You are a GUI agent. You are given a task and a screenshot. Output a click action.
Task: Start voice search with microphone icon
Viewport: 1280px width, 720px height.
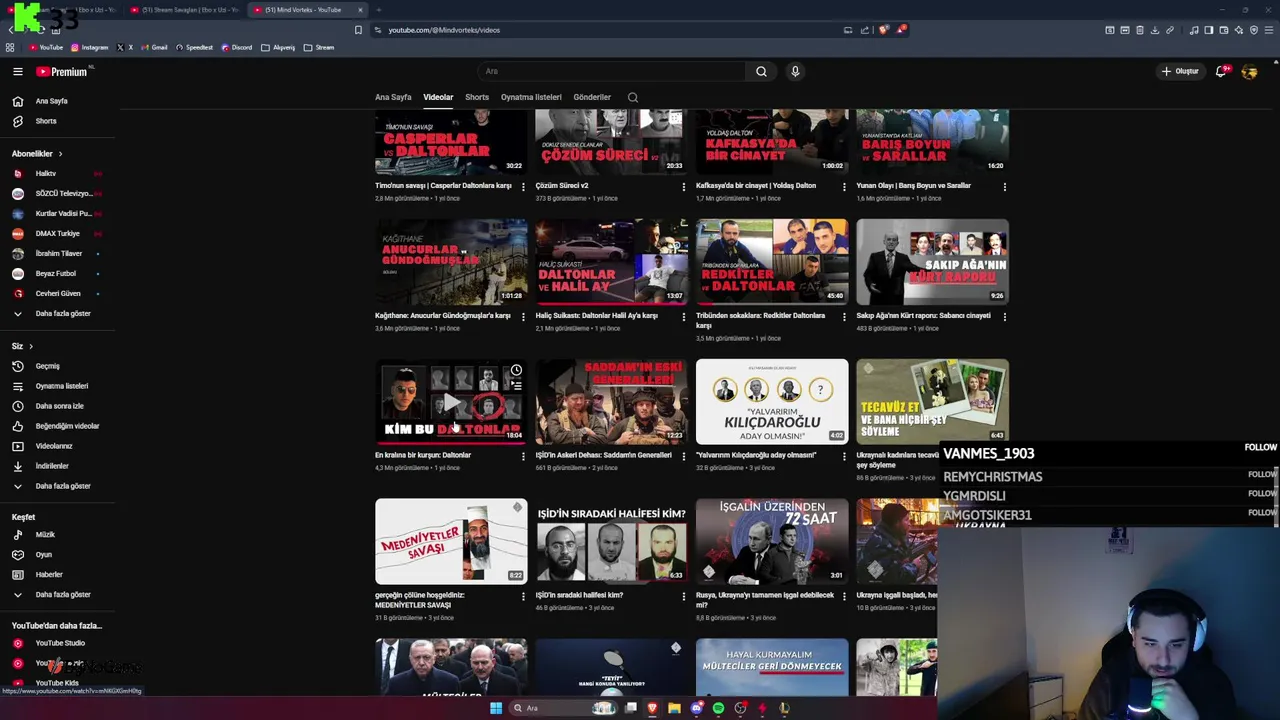point(795,71)
